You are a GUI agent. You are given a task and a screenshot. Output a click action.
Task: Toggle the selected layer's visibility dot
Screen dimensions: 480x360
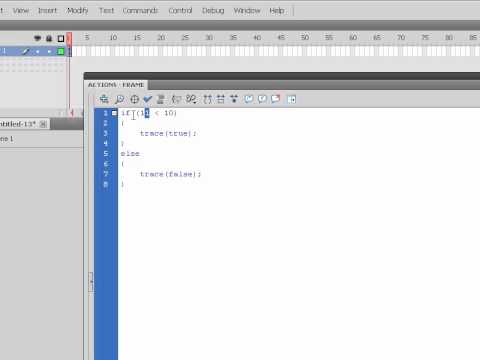click(x=38, y=52)
